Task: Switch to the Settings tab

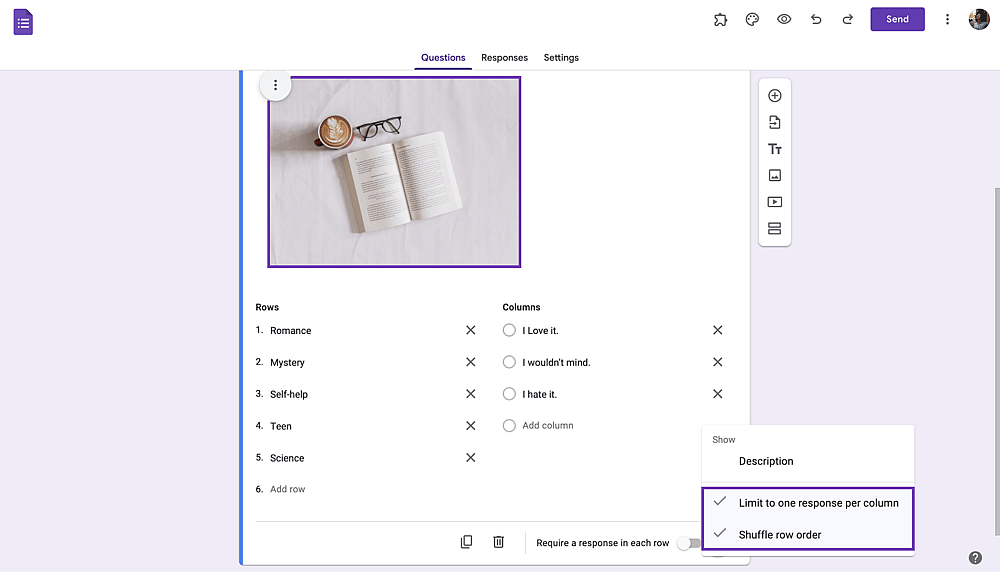Action: (x=561, y=57)
